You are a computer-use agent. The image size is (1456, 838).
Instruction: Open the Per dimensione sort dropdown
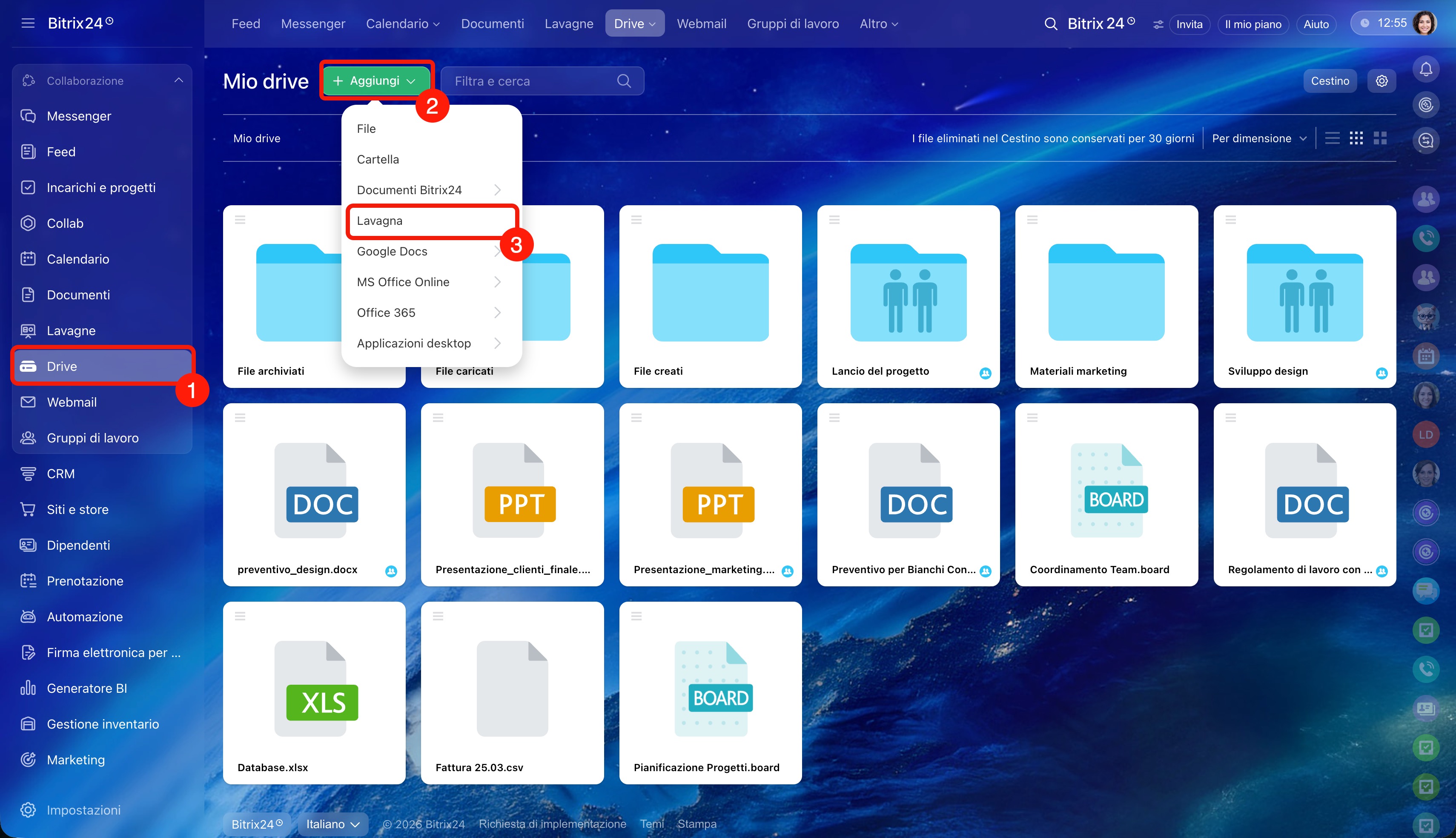[1259, 138]
